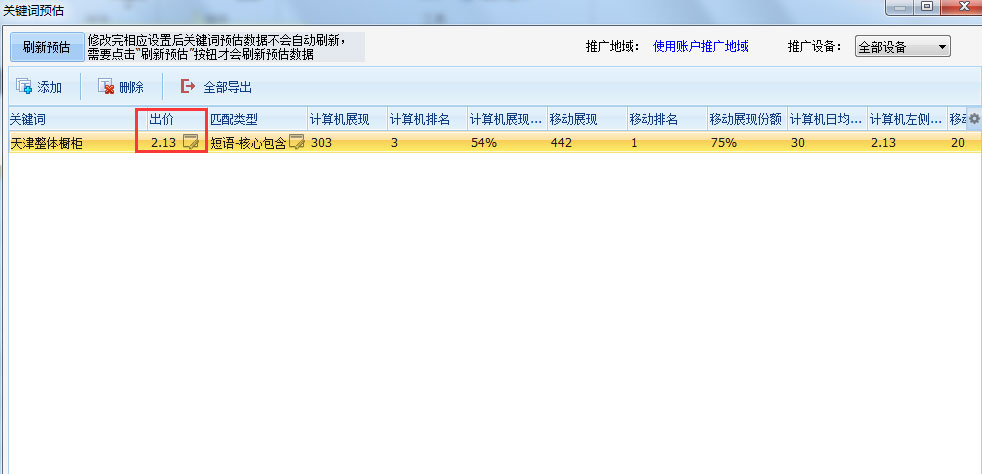The height and width of the screenshot is (474, 982).
Task: Click the edit icon beside 短语-核心包含
Action: (x=296, y=143)
